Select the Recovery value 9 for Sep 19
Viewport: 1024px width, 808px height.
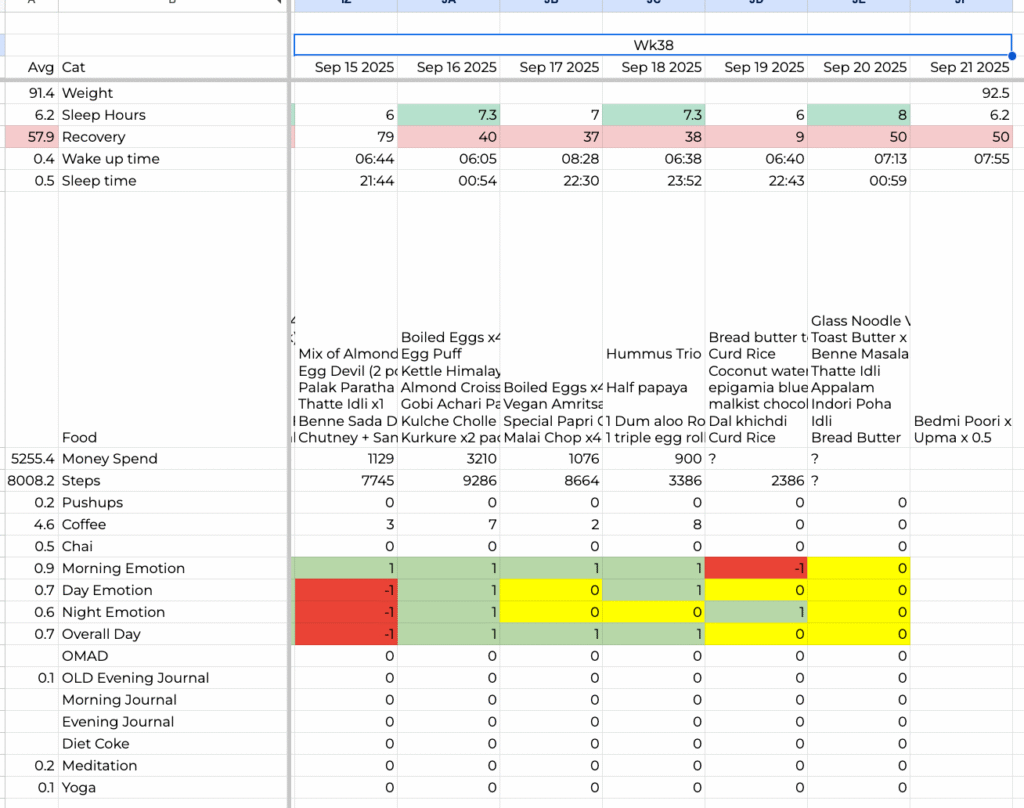(x=756, y=137)
